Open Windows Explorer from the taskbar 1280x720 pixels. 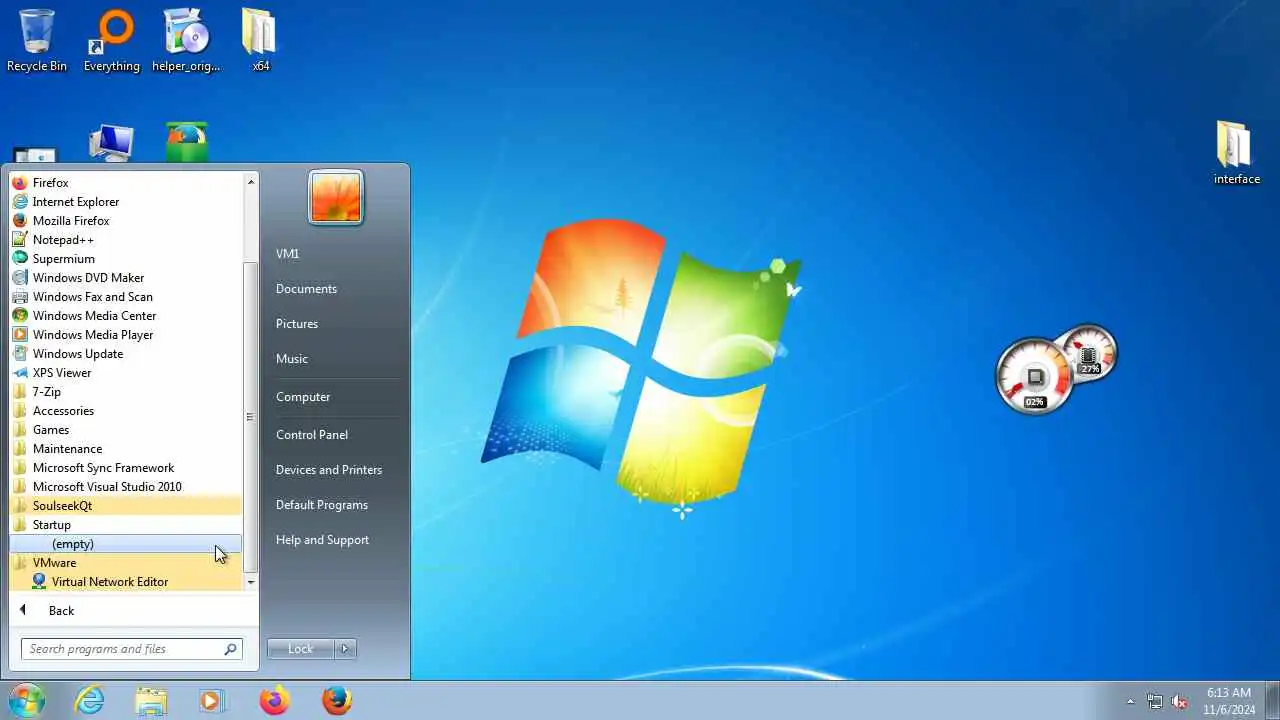point(151,700)
